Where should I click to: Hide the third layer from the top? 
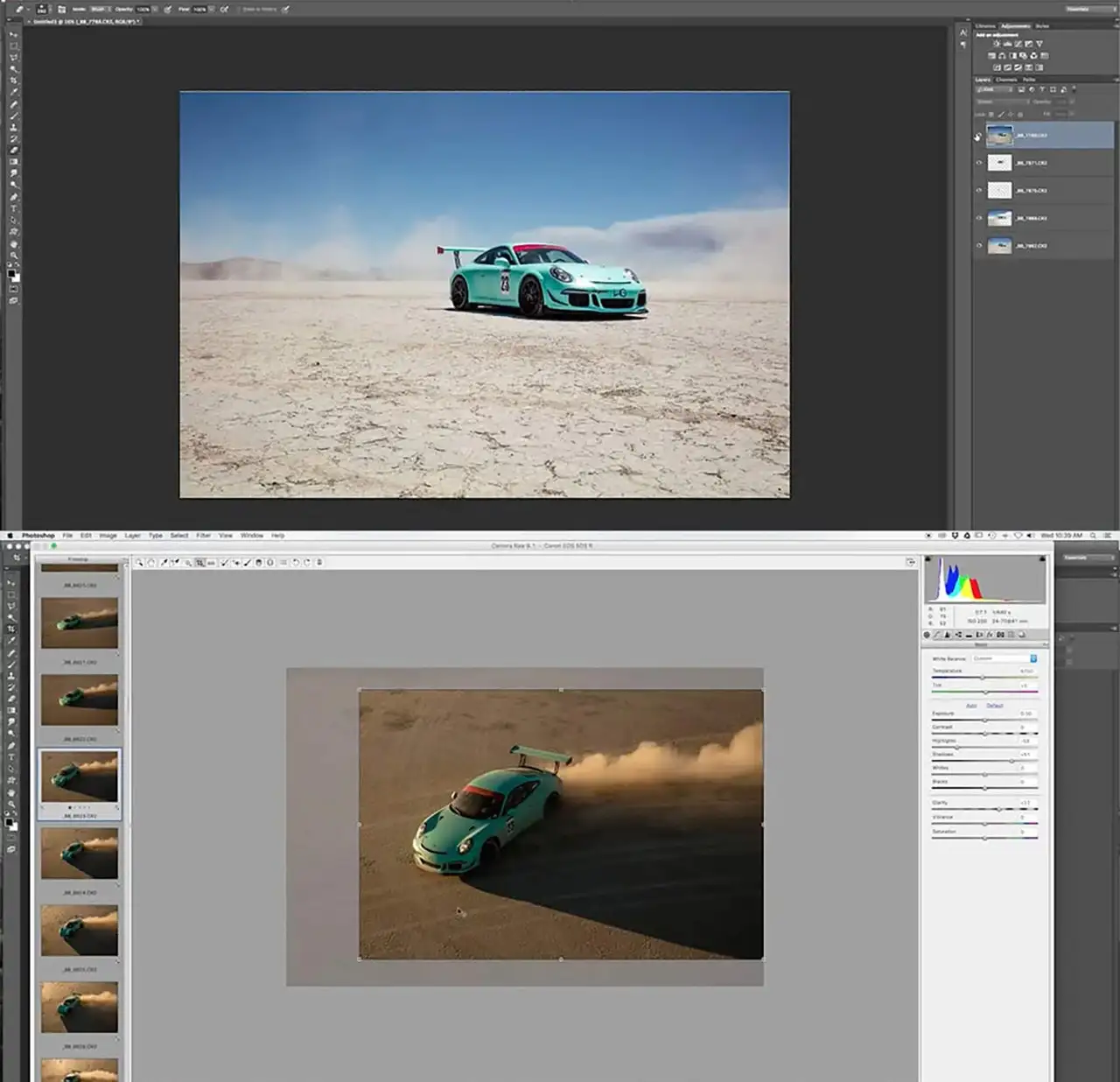tap(979, 191)
